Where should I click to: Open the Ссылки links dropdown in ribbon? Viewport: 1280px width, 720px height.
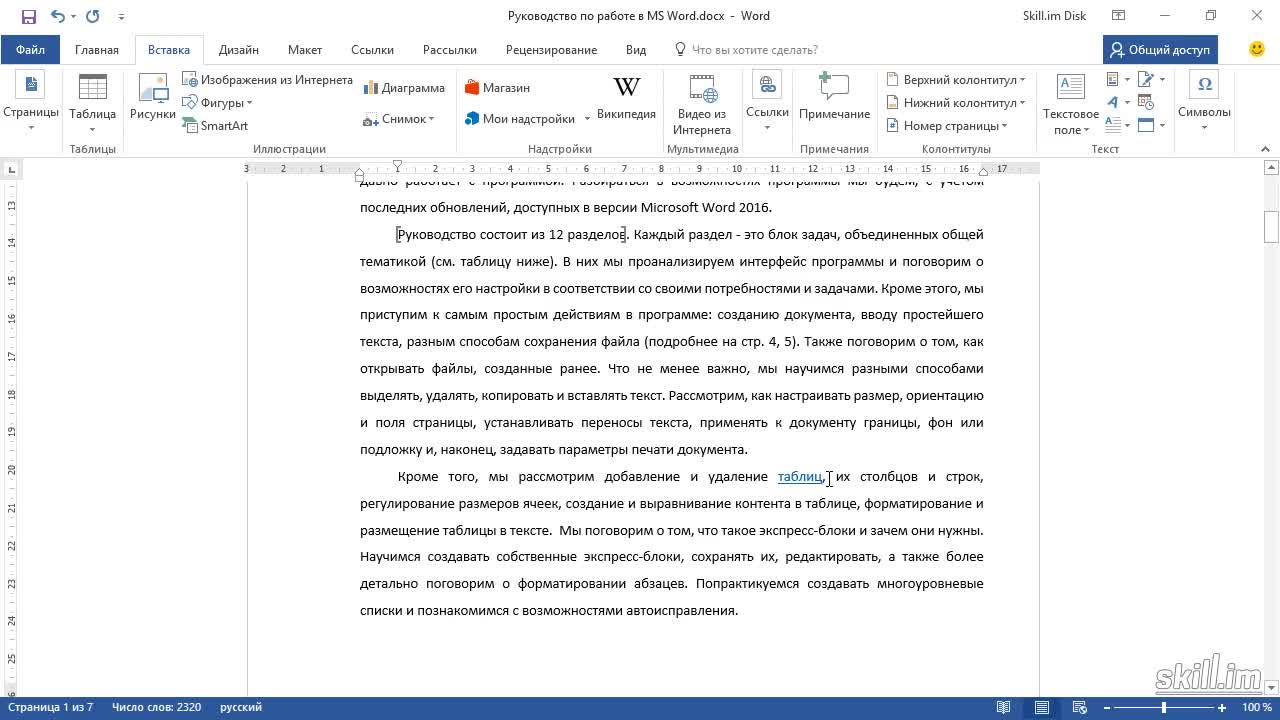[767, 103]
